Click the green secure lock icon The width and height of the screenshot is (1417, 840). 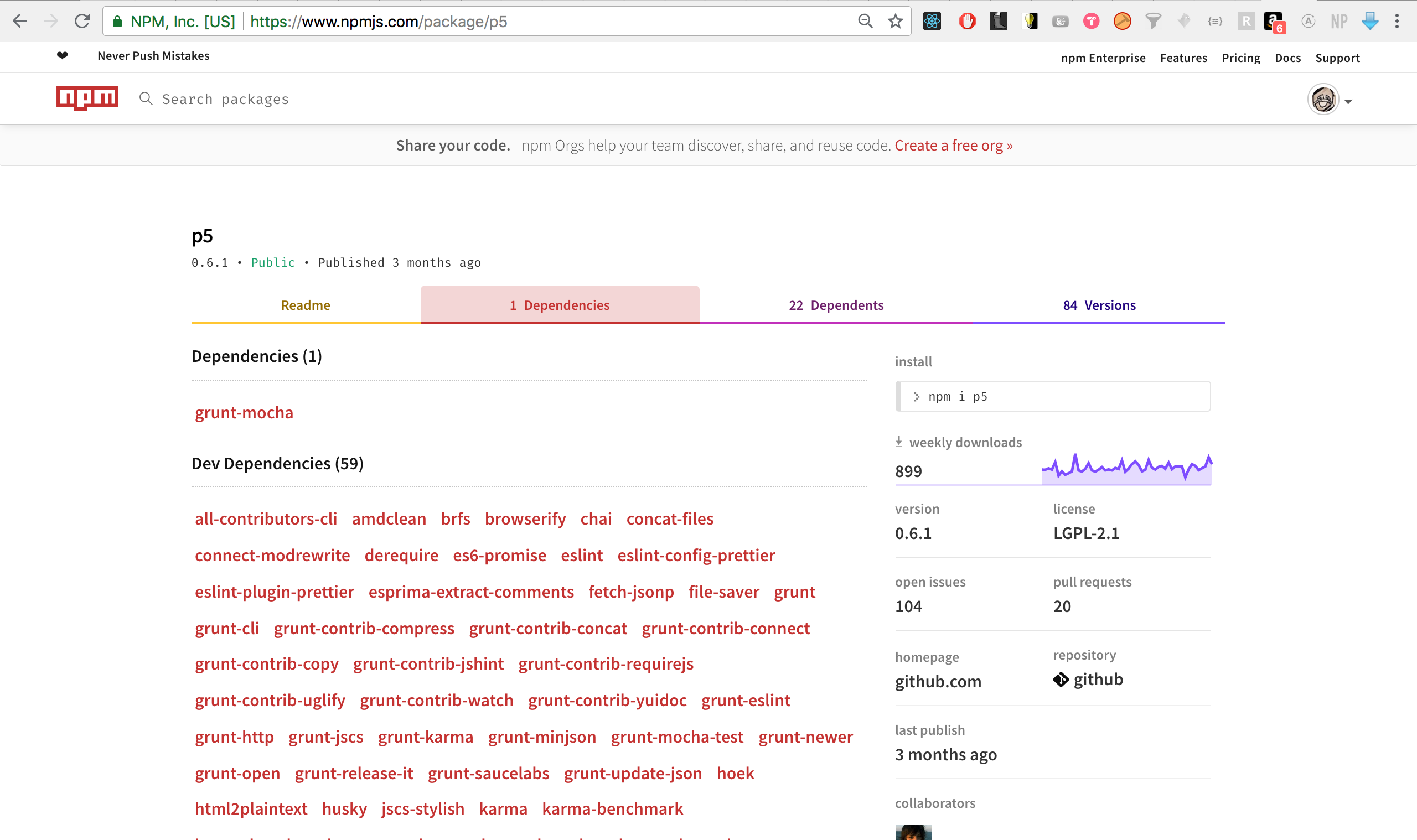(x=117, y=22)
